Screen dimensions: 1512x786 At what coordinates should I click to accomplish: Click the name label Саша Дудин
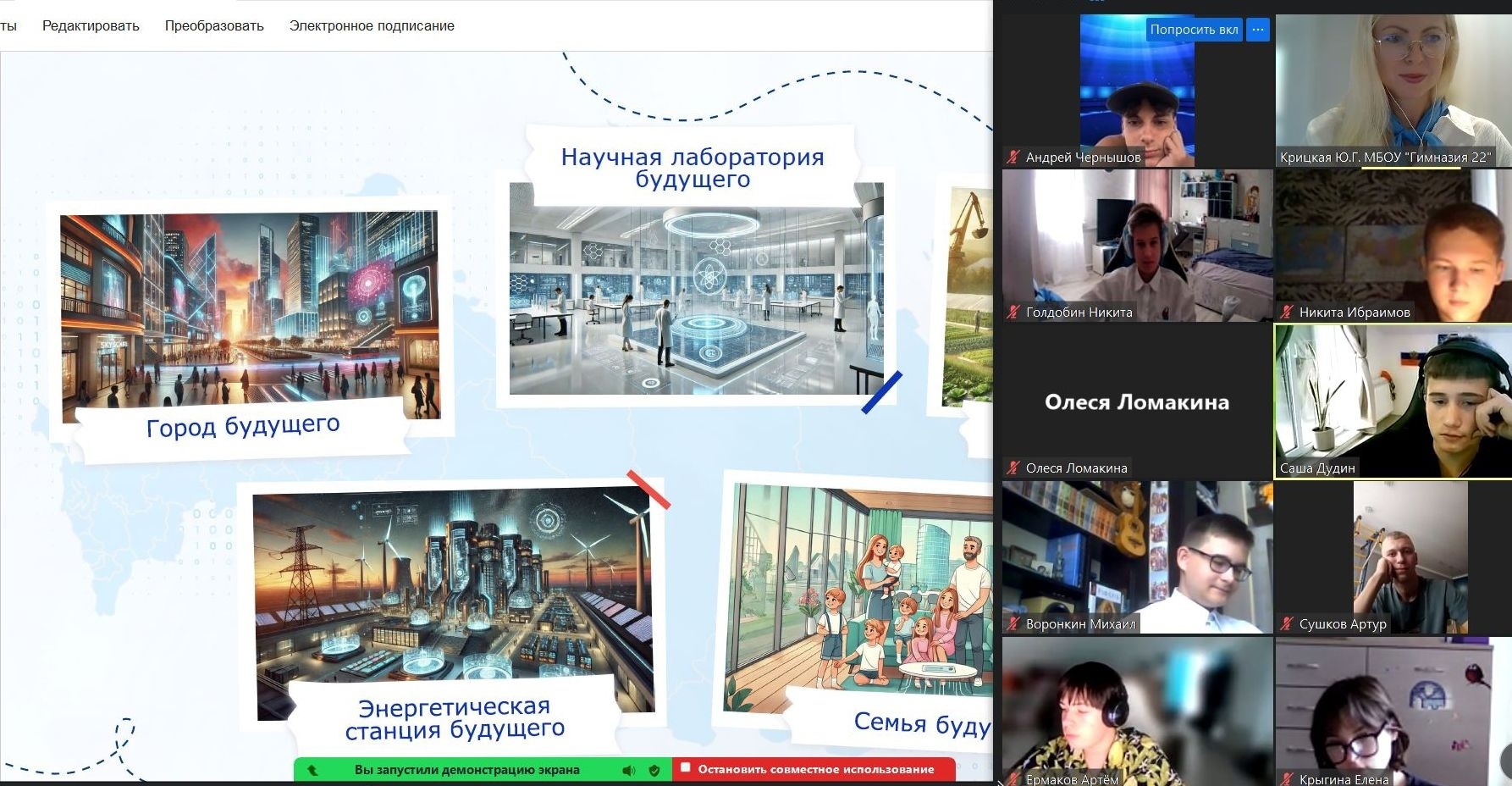tap(1317, 468)
